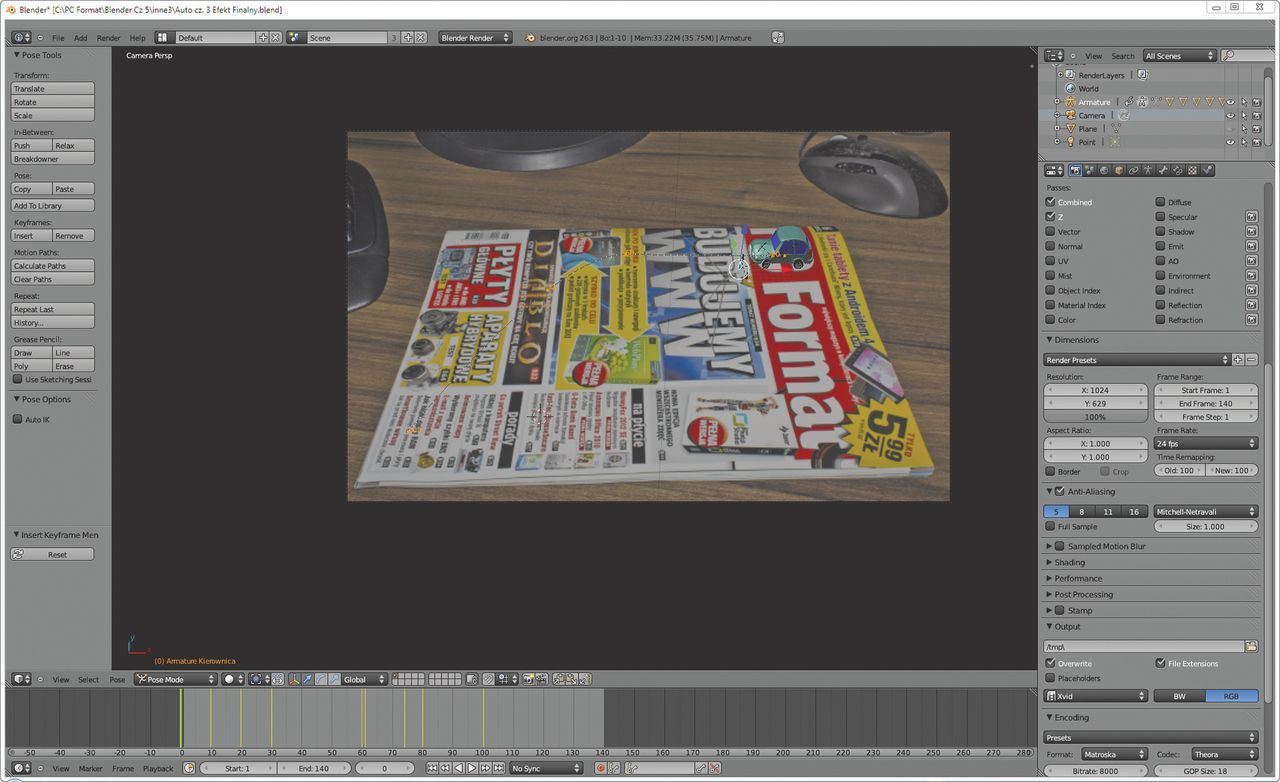Enable Auto IK checkbox
The width and height of the screenshot is (1280, 782).
[18, 420]
